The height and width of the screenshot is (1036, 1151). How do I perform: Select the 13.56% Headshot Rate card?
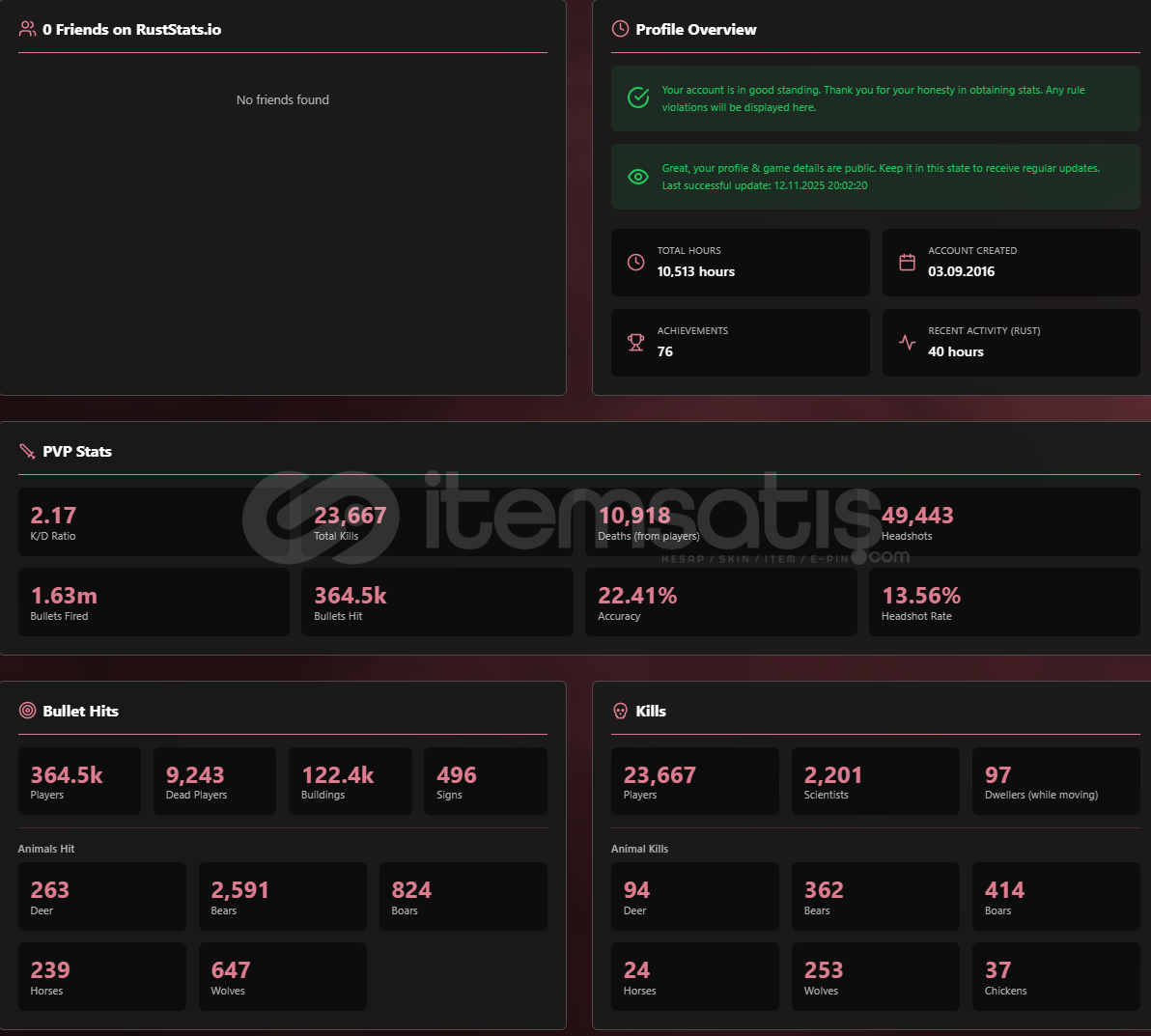point(1004,602)
